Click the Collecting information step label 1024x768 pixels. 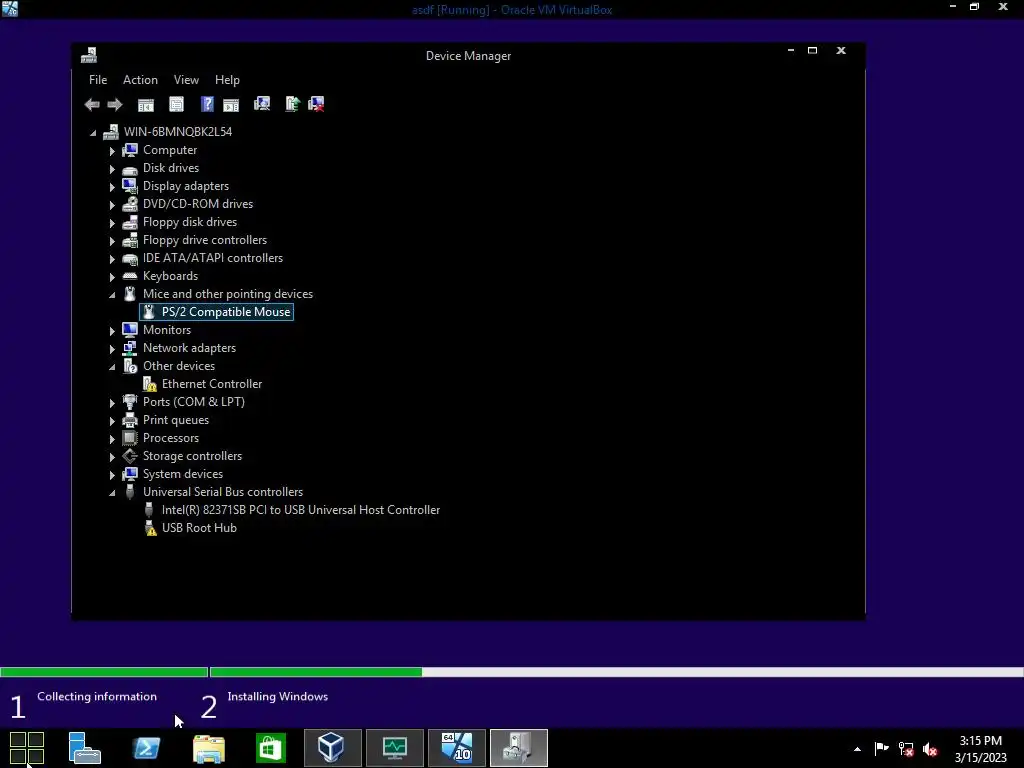pos(97,697)
